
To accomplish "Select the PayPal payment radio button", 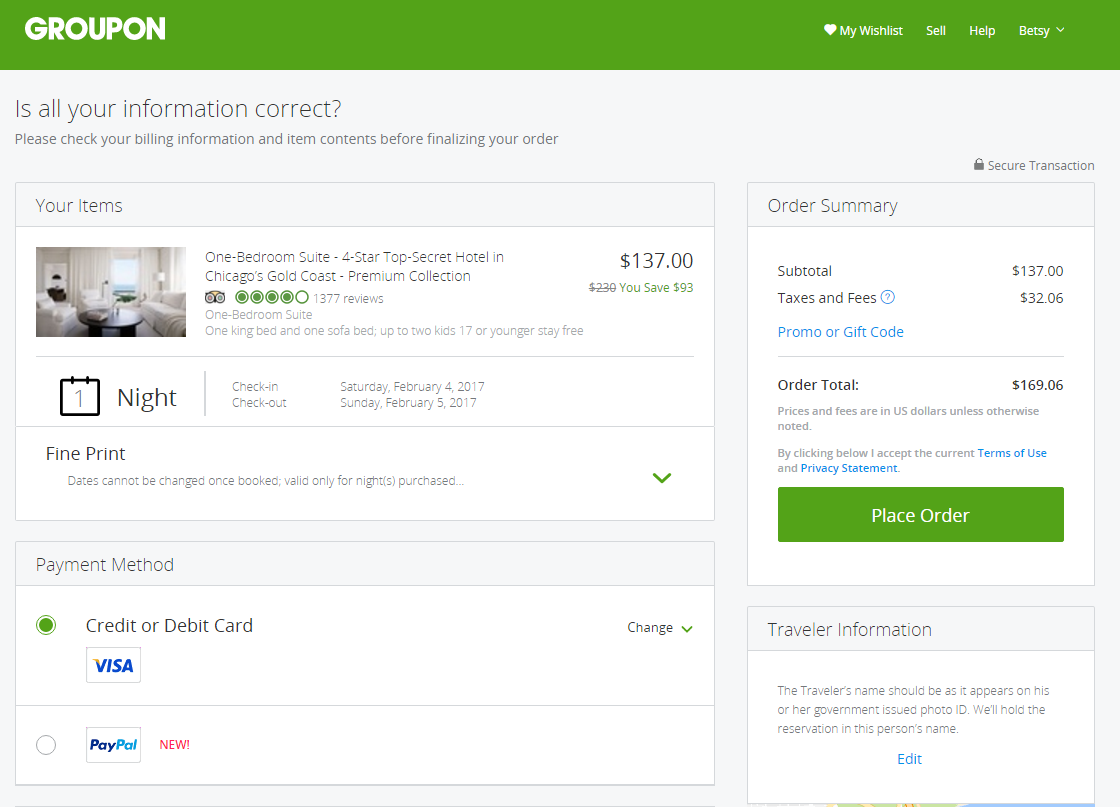I will 46,745.
